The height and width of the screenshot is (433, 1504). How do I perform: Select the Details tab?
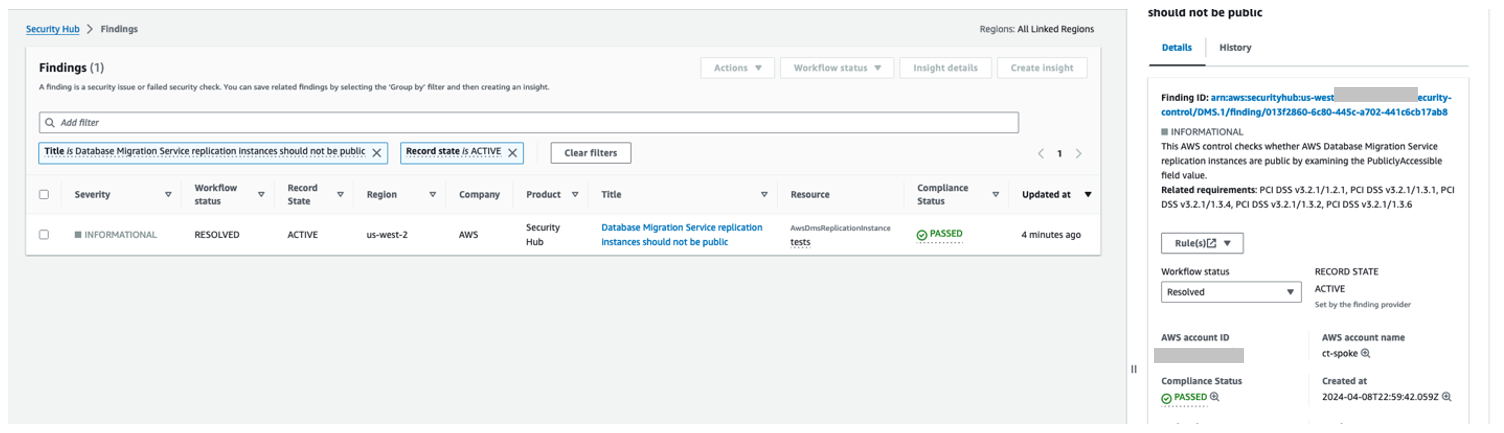point(1176,48)
